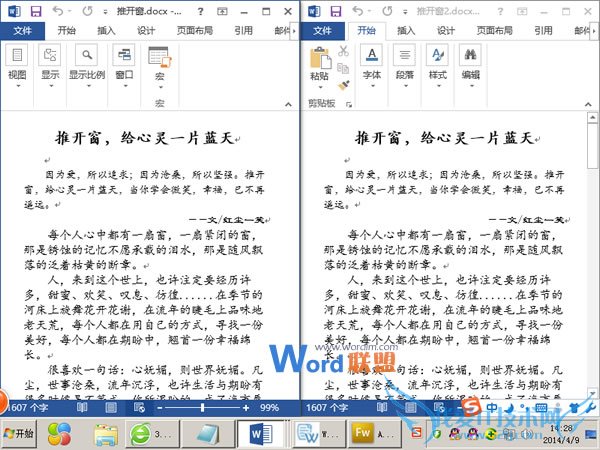Viewport: 600px width, 450px height.
Task: Click the right window's vertical scrollbar thumb
Action: (x=592, y=147)
